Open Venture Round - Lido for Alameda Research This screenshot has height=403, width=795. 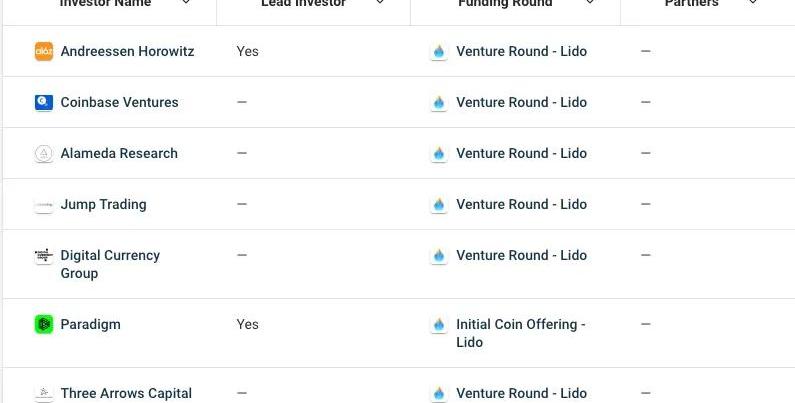tap(521, 153)
